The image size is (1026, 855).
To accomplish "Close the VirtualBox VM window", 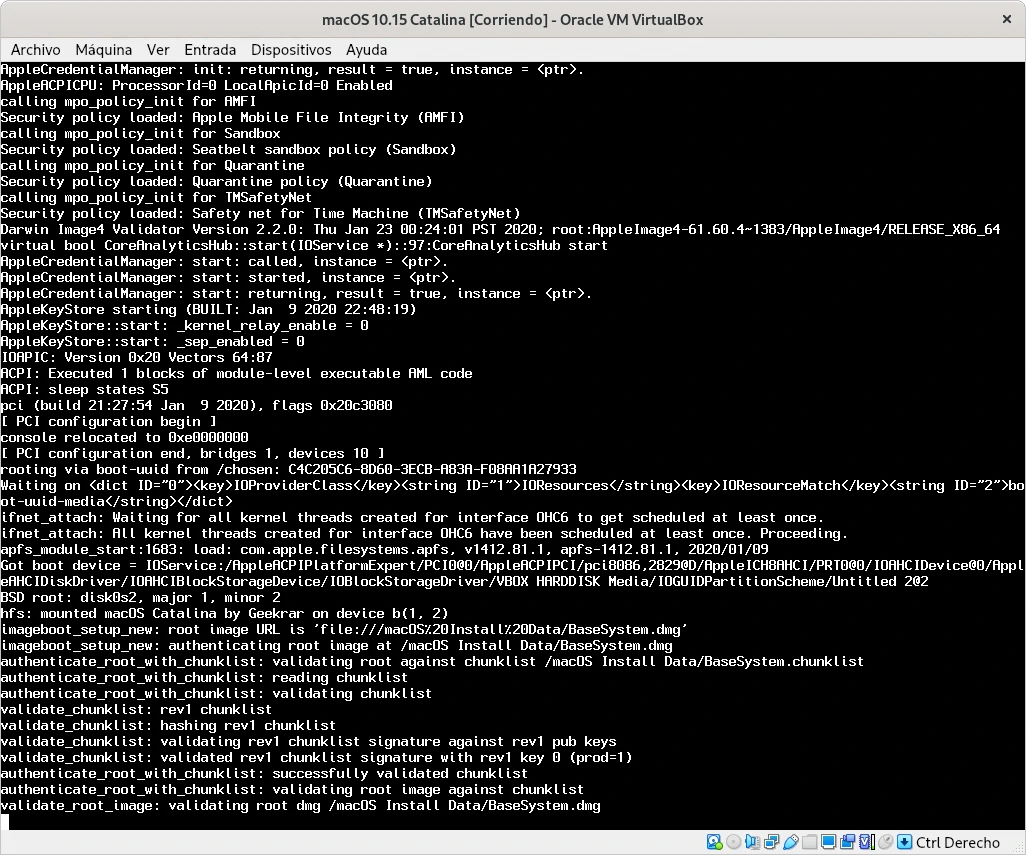I will [x=1004, y=19].
